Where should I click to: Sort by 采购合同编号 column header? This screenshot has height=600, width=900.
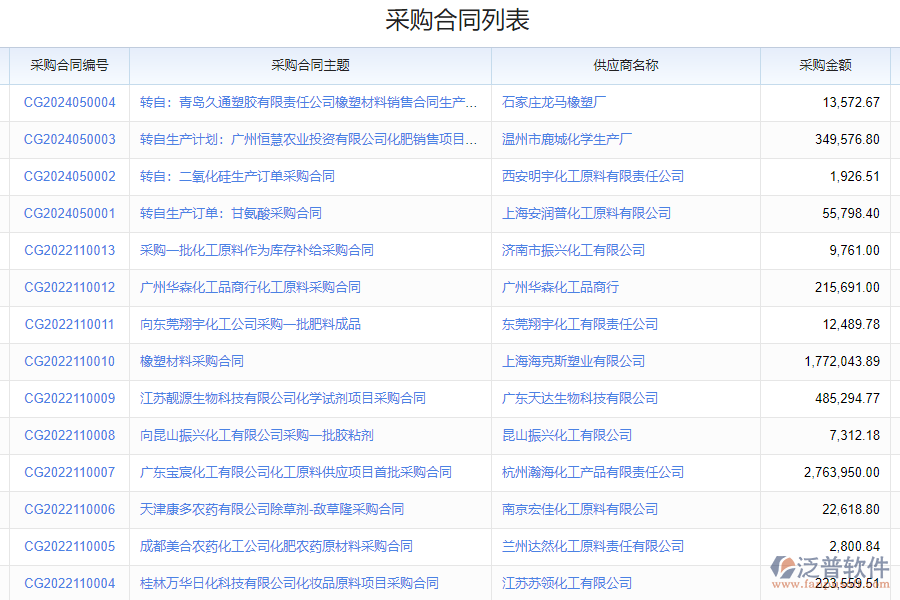coord(67,66)
